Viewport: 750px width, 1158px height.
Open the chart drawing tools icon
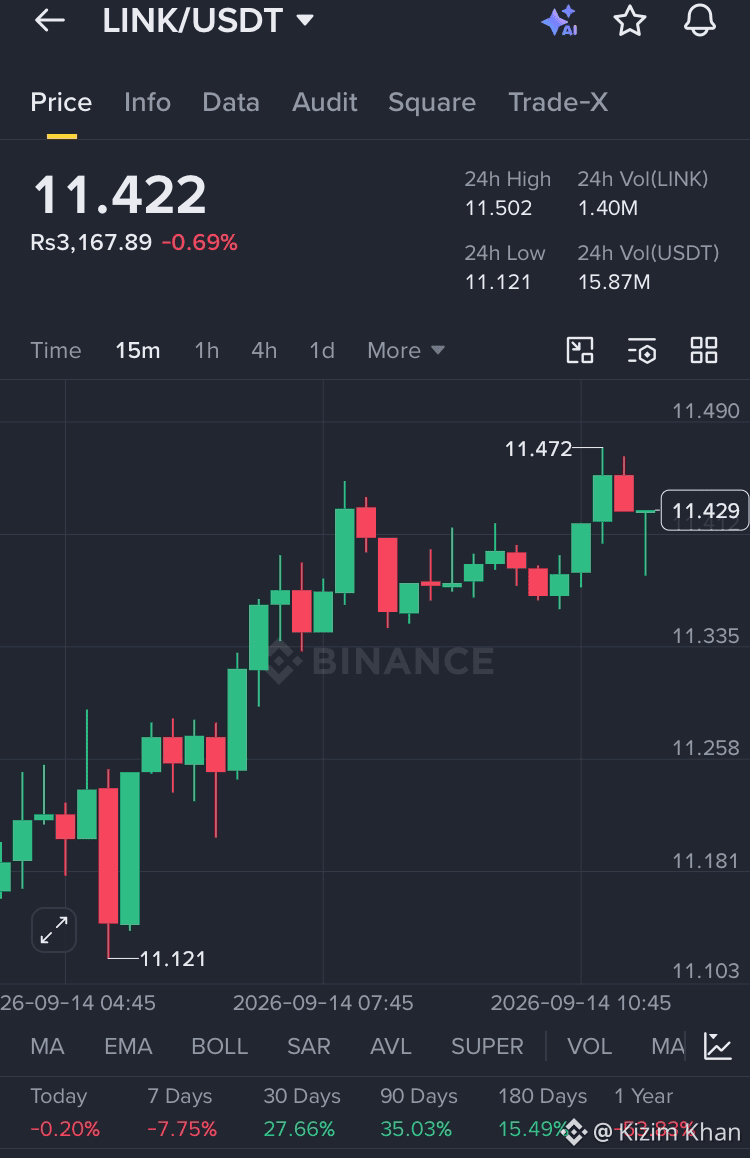pyautogui.click(x=579, y=350)
